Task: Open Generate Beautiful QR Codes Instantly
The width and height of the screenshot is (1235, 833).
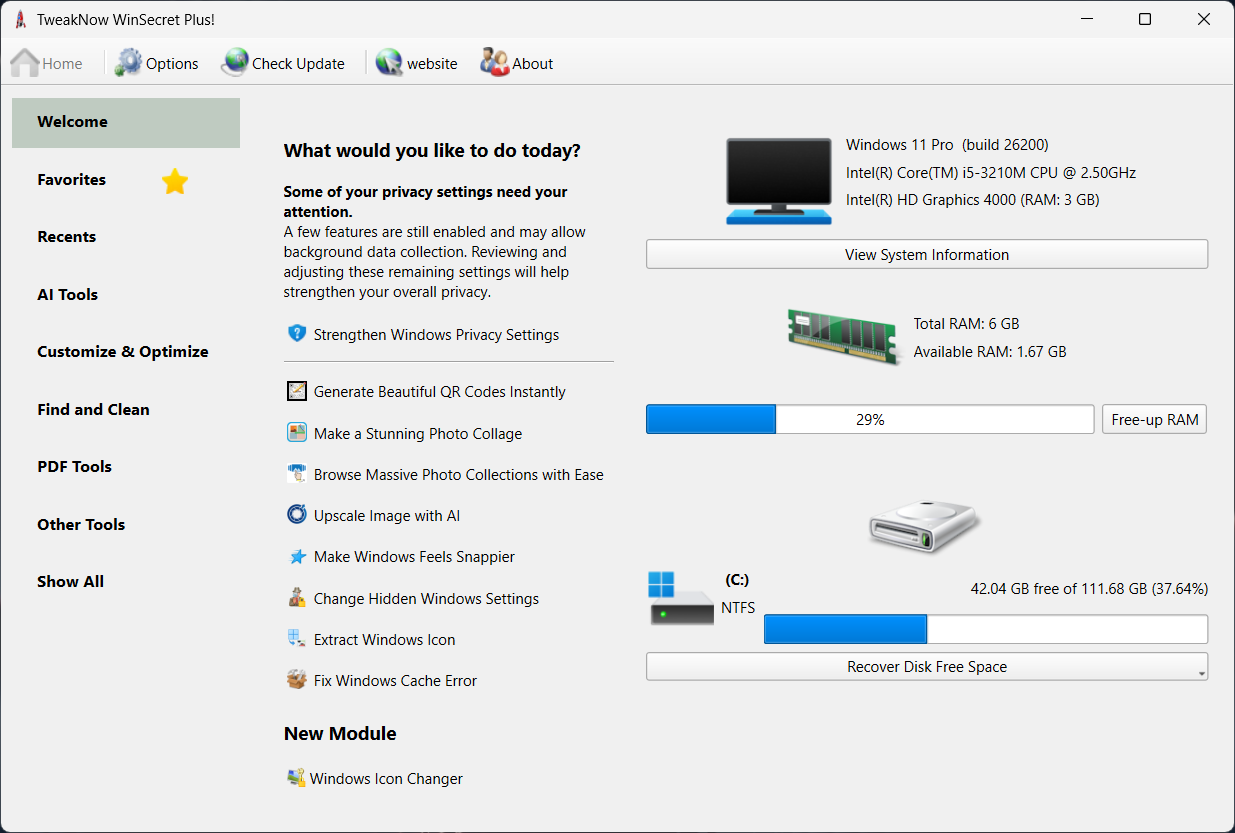Action: (440, 392)
